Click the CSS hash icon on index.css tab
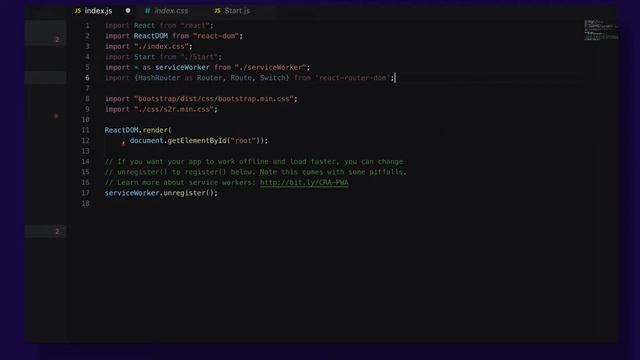Image resolution: width=640 pixels, height=360 pixels. click(147, 11)
